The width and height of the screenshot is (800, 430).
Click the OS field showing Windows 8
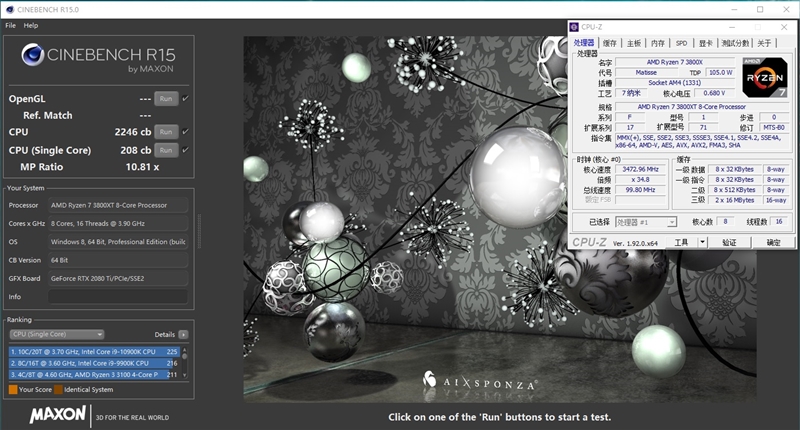[x=118, y=242]
